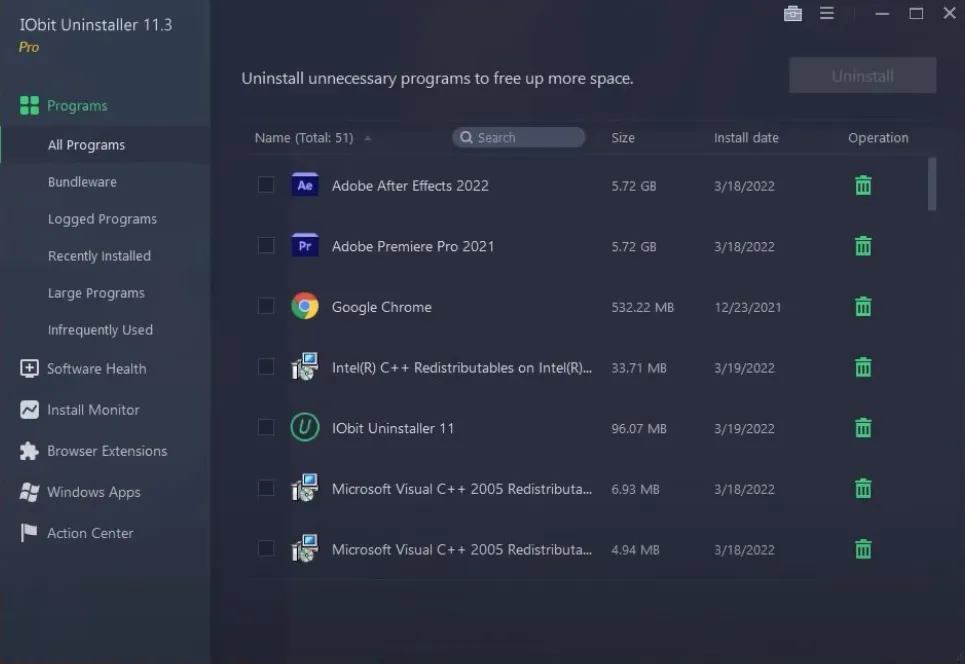
Task: Click the Install Monitor chart icon
Action: (x=29, y=409)
